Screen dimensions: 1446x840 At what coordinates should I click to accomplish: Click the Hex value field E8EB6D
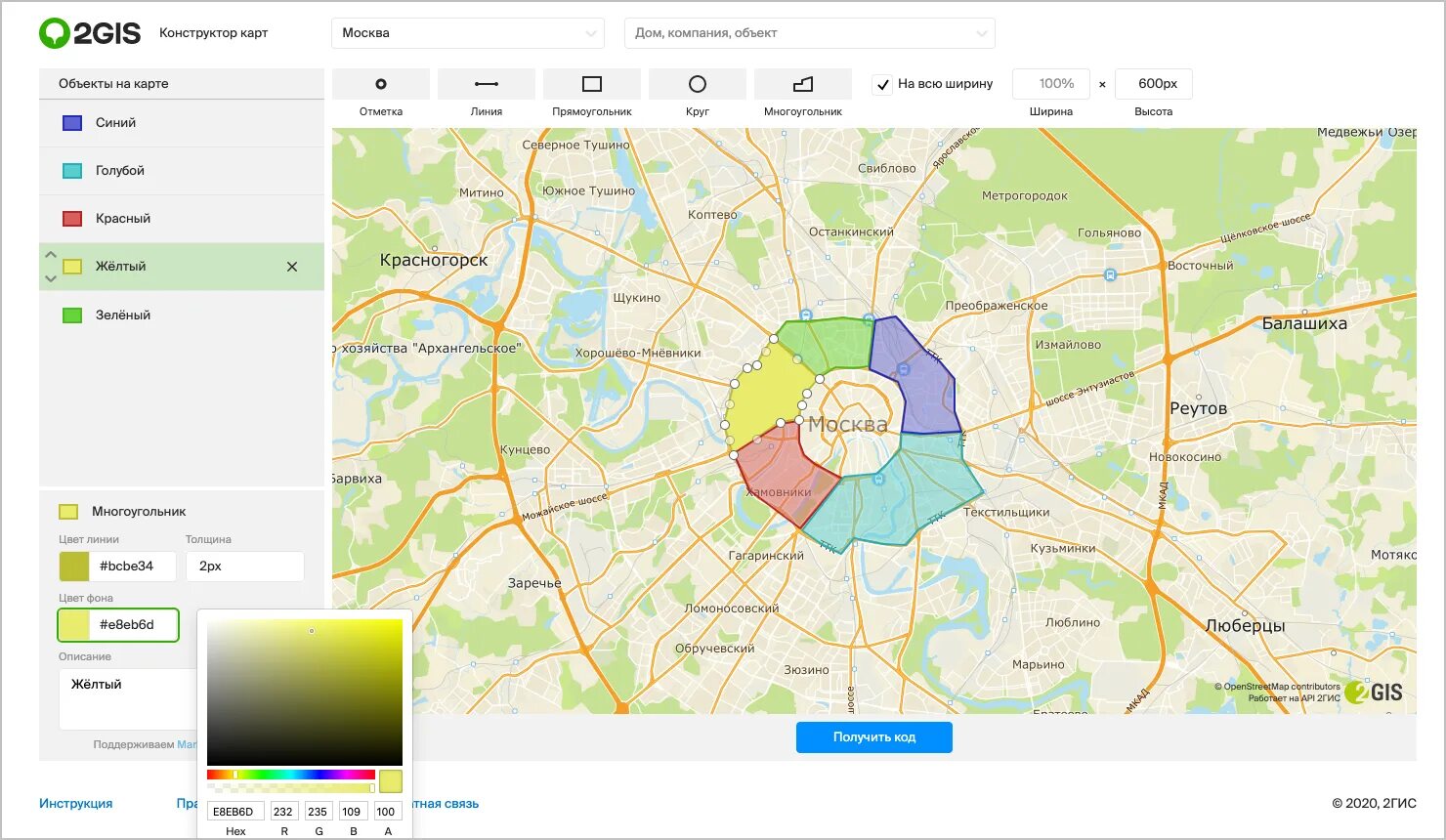(235, 812)
